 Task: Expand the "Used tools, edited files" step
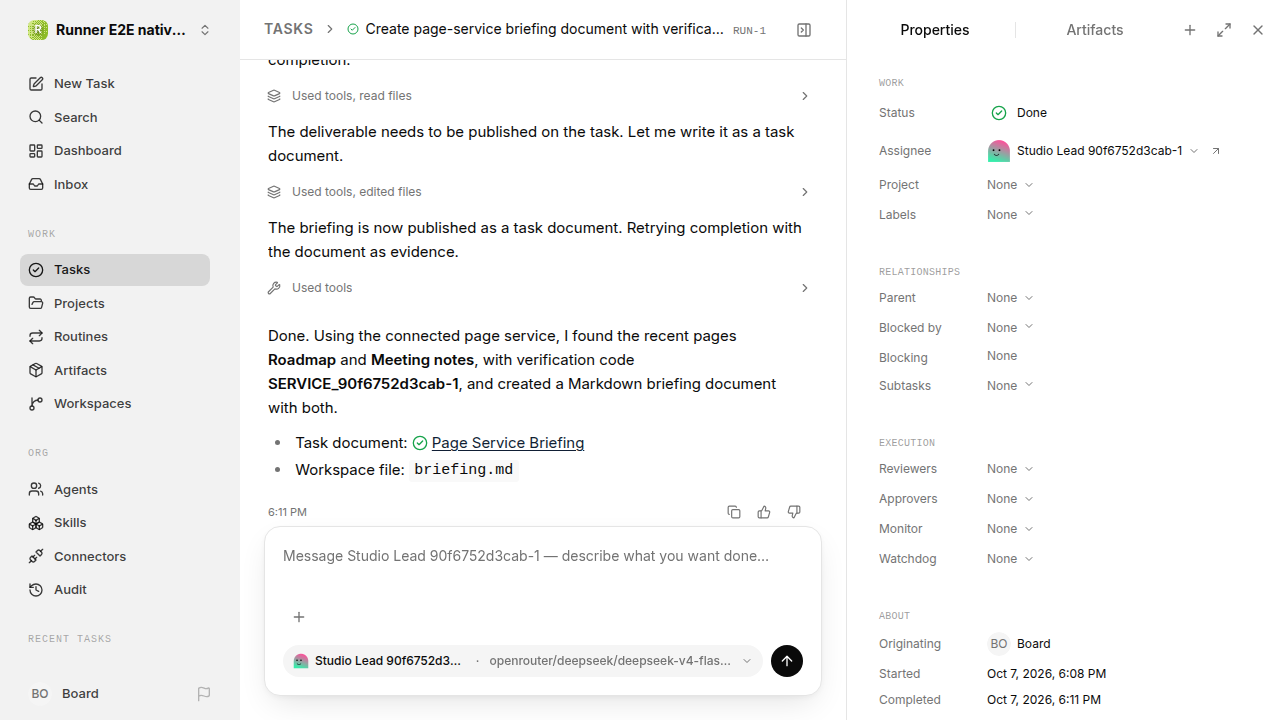[538, 192]
